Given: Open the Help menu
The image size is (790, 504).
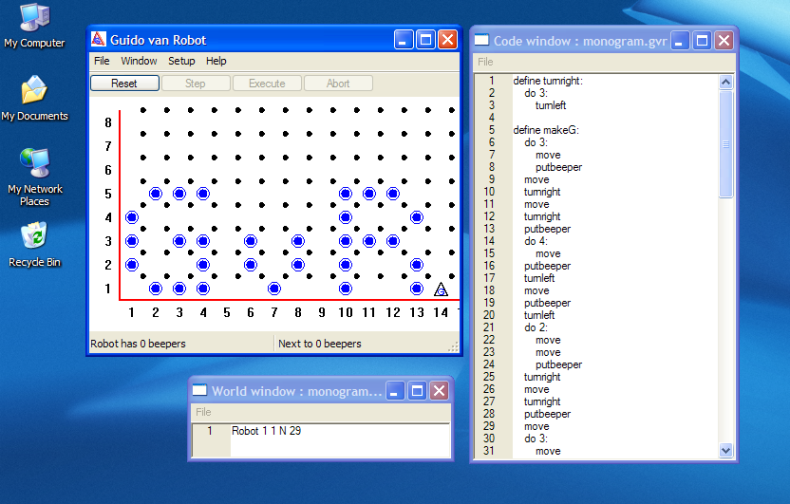Looking at the screenshot, I should 216,61.
